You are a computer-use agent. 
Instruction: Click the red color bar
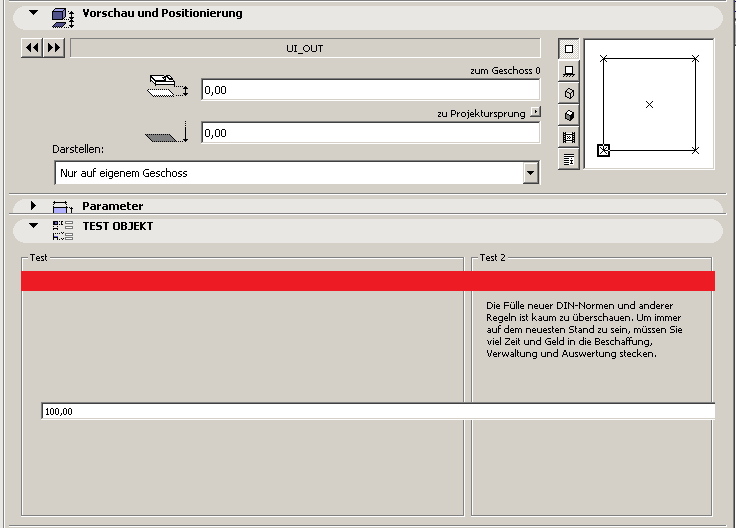(368, 281)
